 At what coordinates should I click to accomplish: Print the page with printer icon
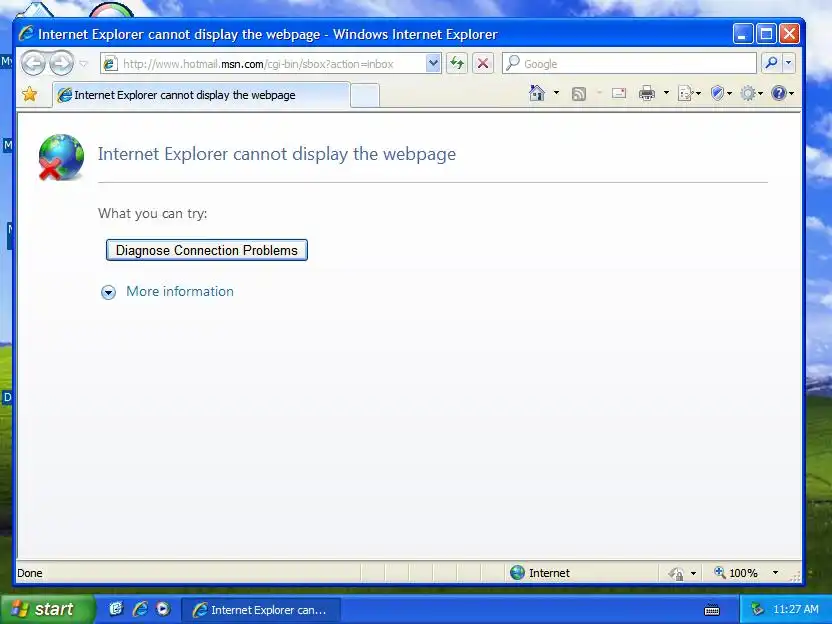(647, 93)
